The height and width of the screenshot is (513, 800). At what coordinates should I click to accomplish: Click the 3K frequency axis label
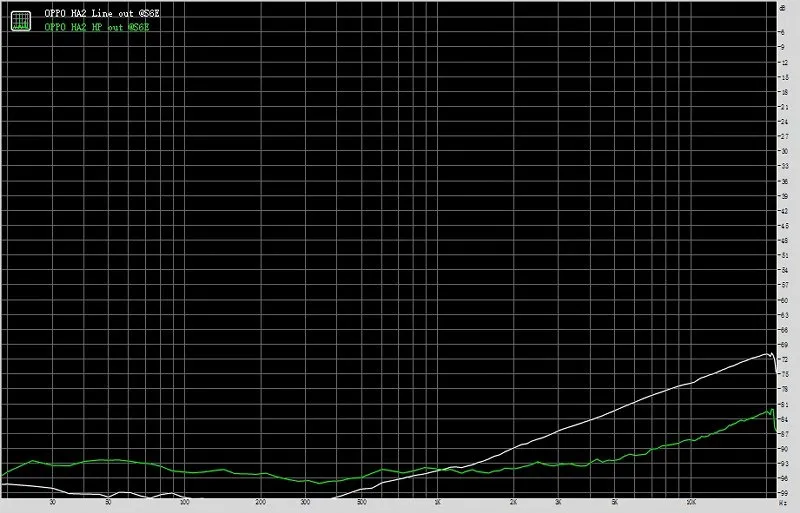tap(558, 502)
